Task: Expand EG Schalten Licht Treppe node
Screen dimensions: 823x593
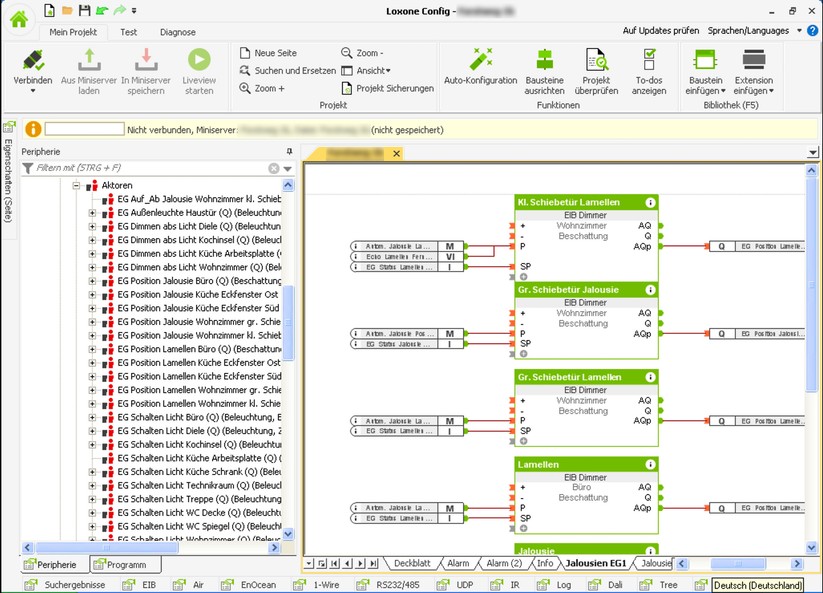Action: click(x=92, y=499)
